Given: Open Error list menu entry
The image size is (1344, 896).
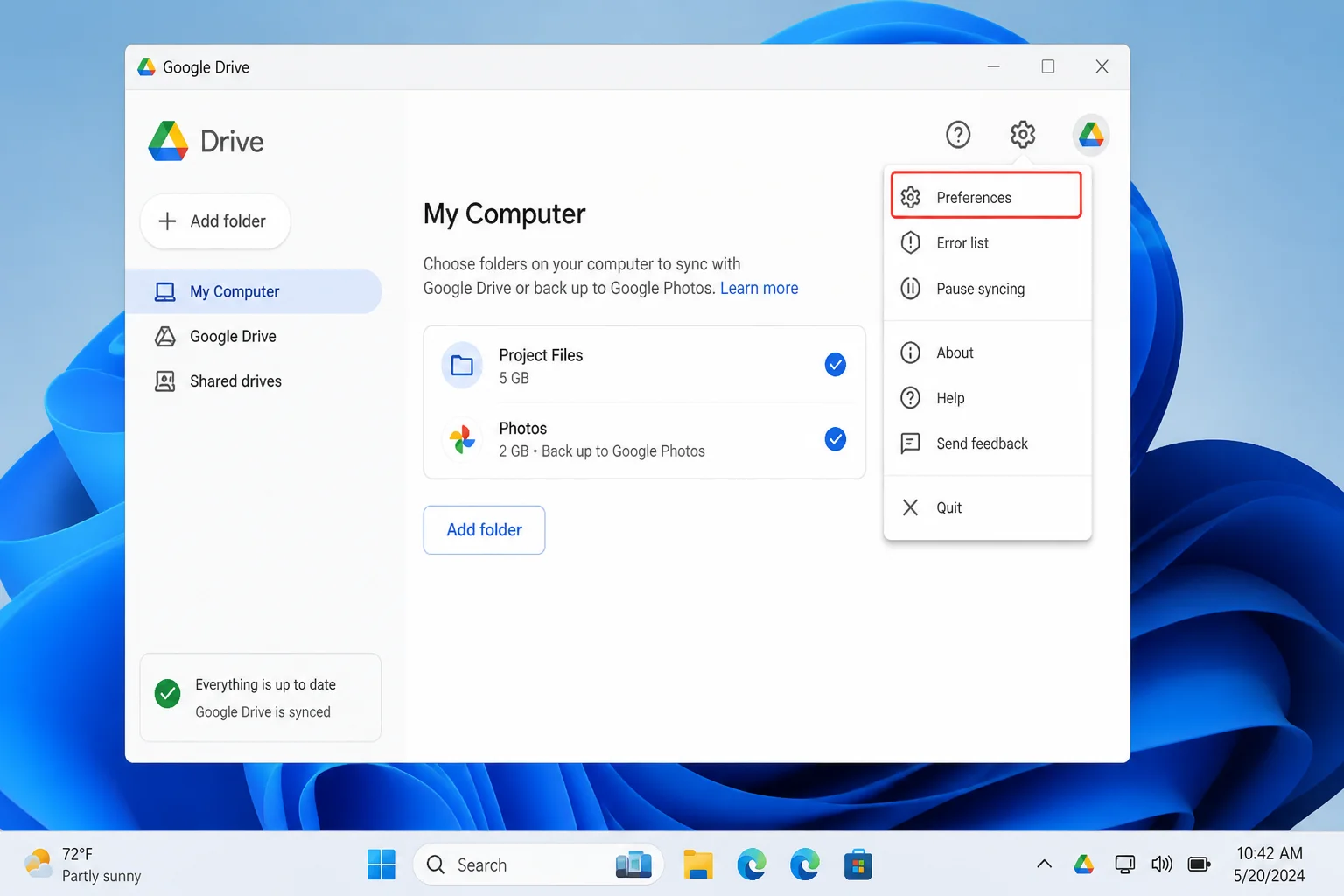Looking at the screenshot, I should [986, 243].
